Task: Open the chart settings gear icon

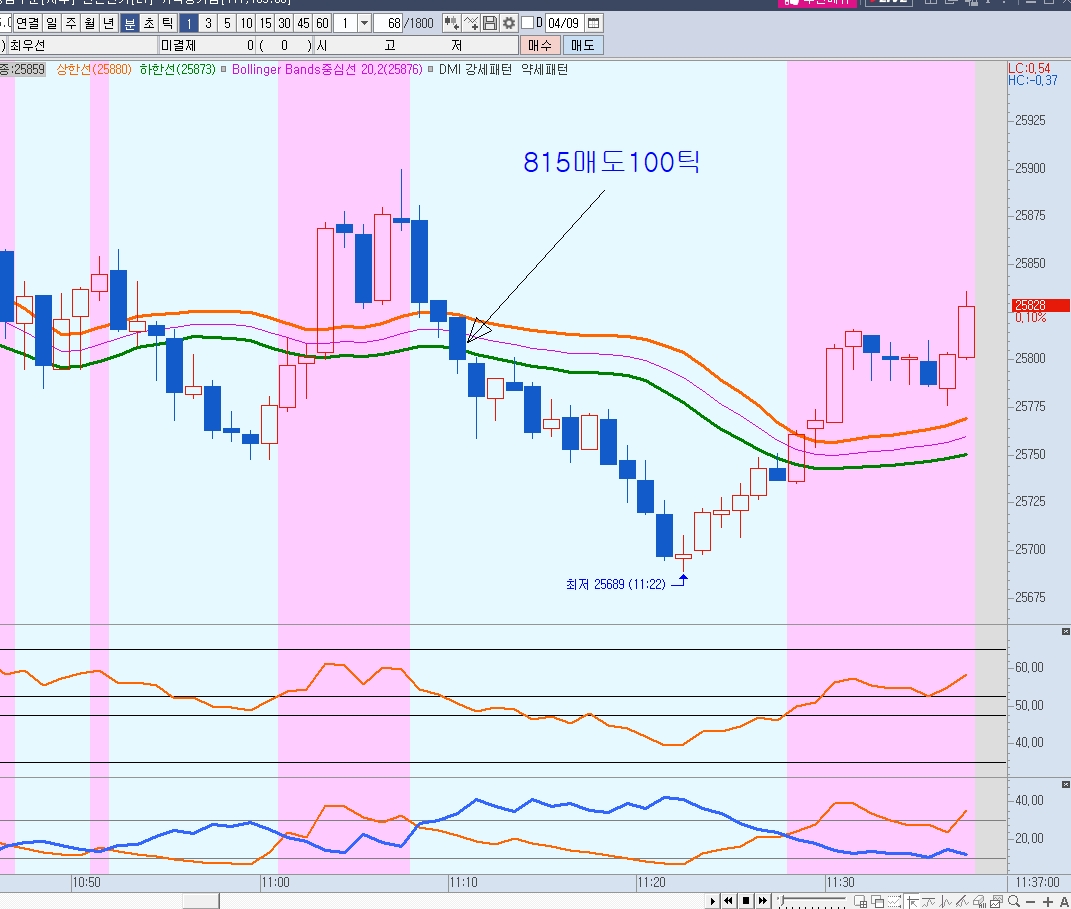Action: pos(509,23)
